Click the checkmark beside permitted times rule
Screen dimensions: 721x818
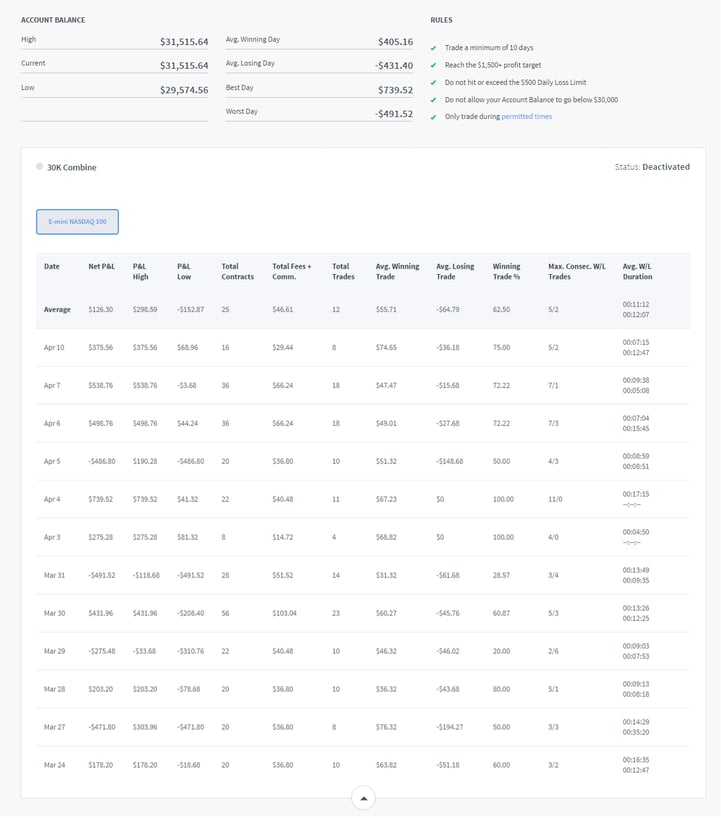[x=433, y=117]
